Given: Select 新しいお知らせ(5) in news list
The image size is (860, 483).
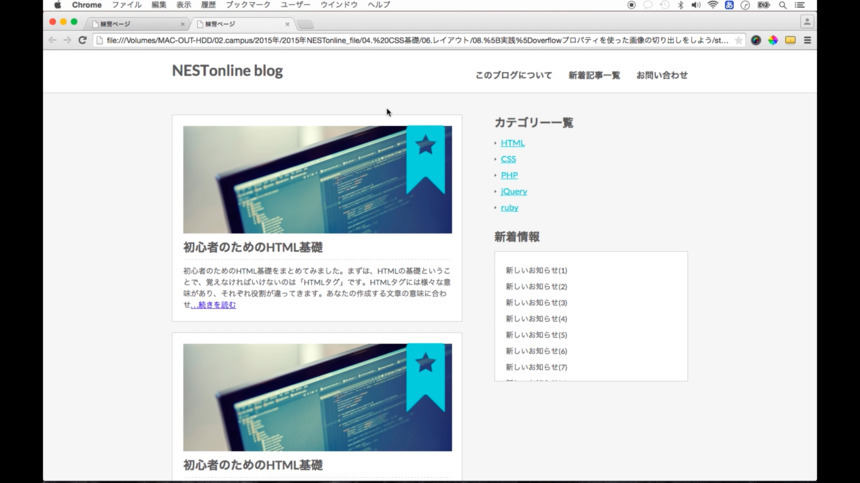Looking at the screenshot, I should (x=536, y=335).
